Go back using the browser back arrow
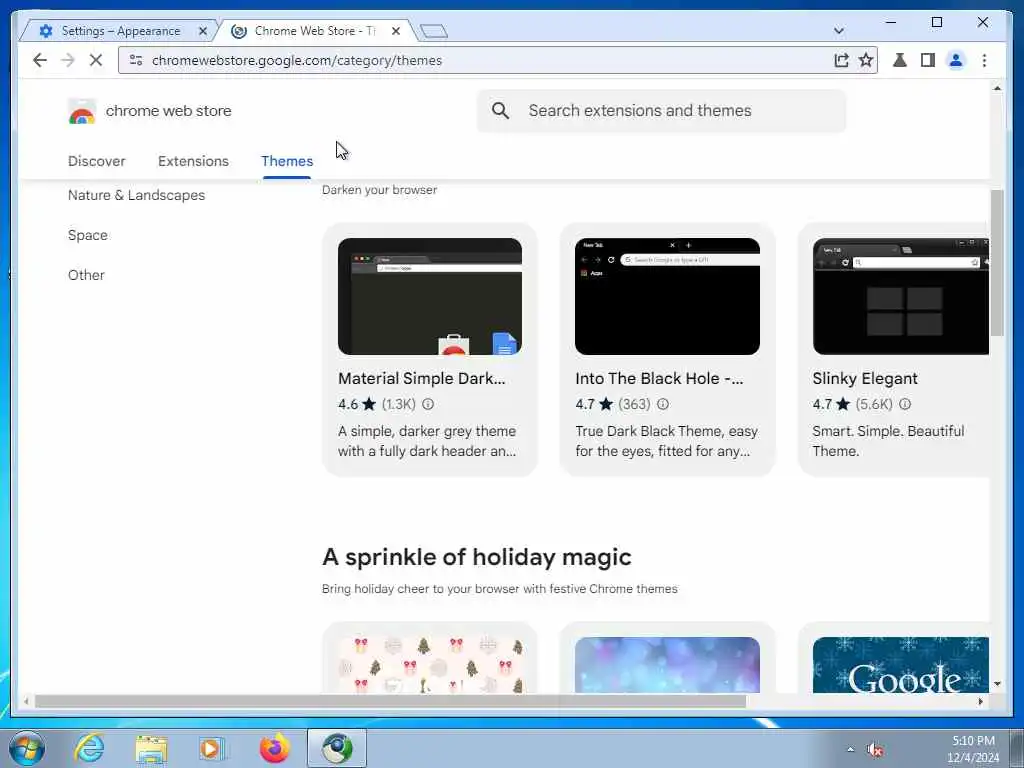Screen dimensions: 1024x768 pos(40,60)
